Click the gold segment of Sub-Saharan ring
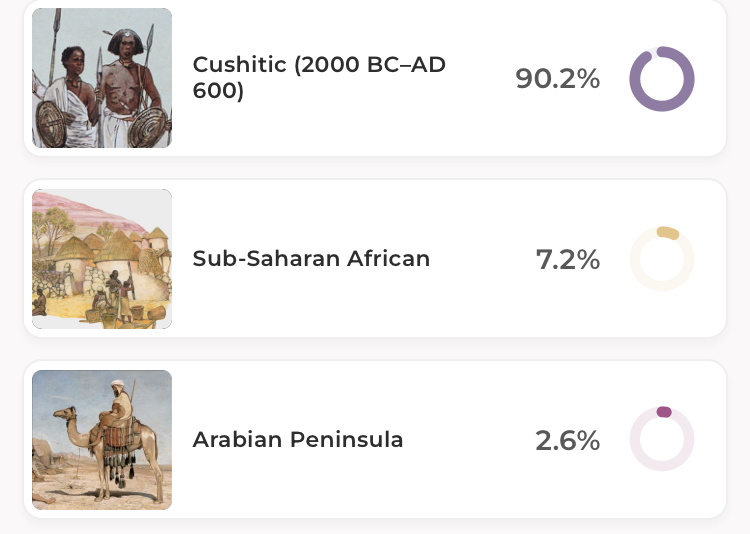 pos(668,234)
